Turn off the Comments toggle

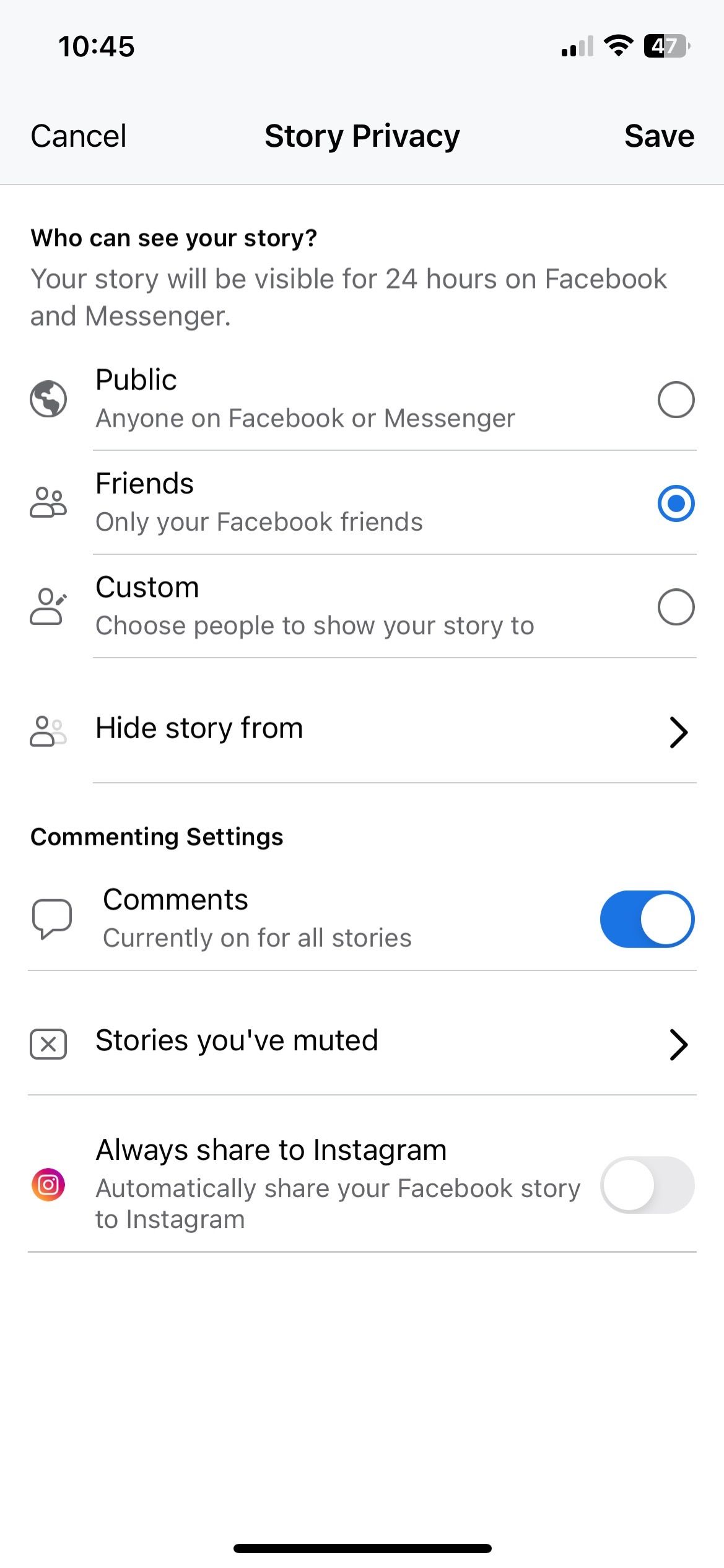coord(647,919)
